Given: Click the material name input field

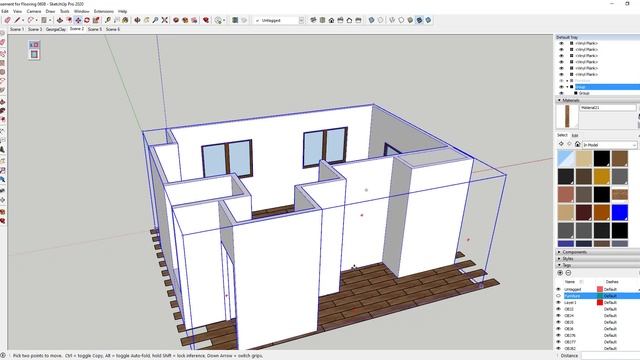Looking at the screenshot, I should point(608,108).
